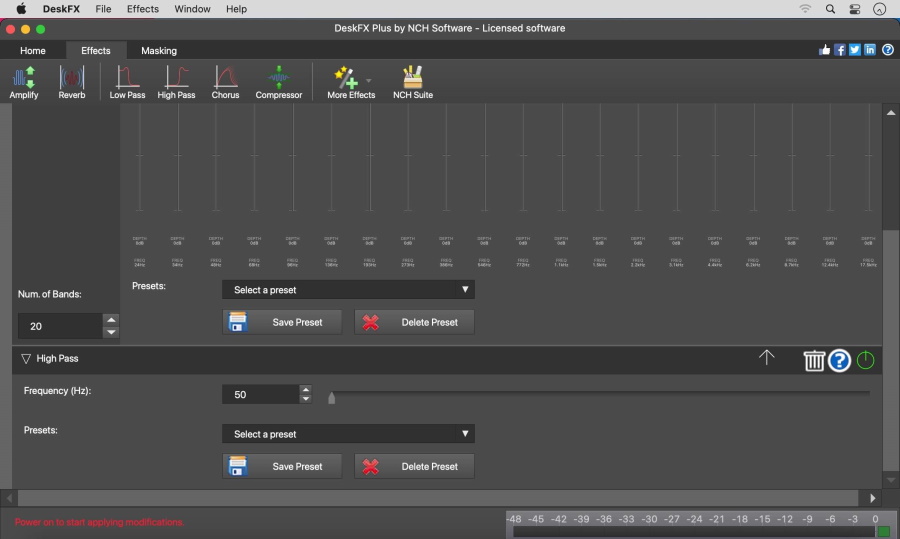Viewport: 900px width, 539px height.
Task: Increase the High Pass frequency value
Action: (x=305, y=390)
